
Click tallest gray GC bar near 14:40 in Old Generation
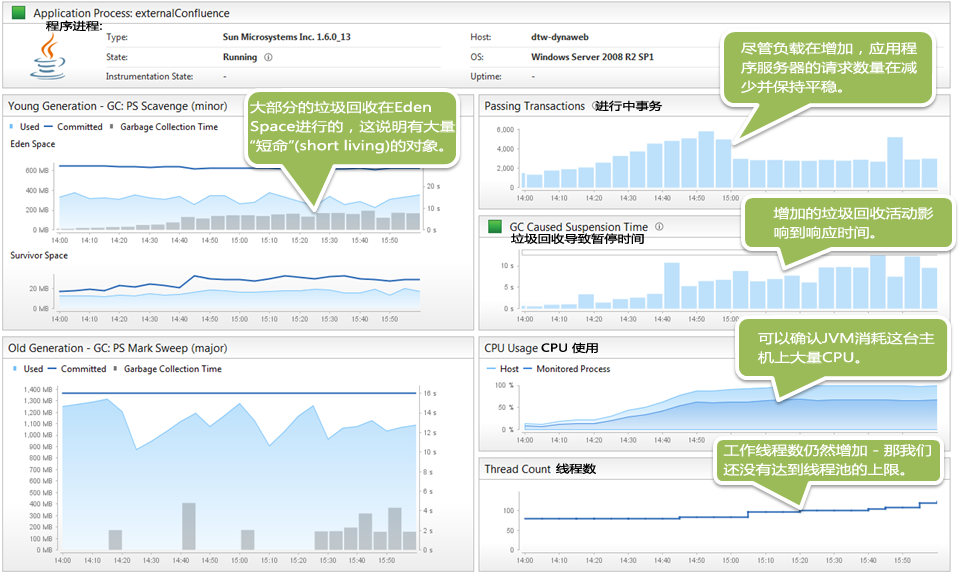(x=189, y=526)
